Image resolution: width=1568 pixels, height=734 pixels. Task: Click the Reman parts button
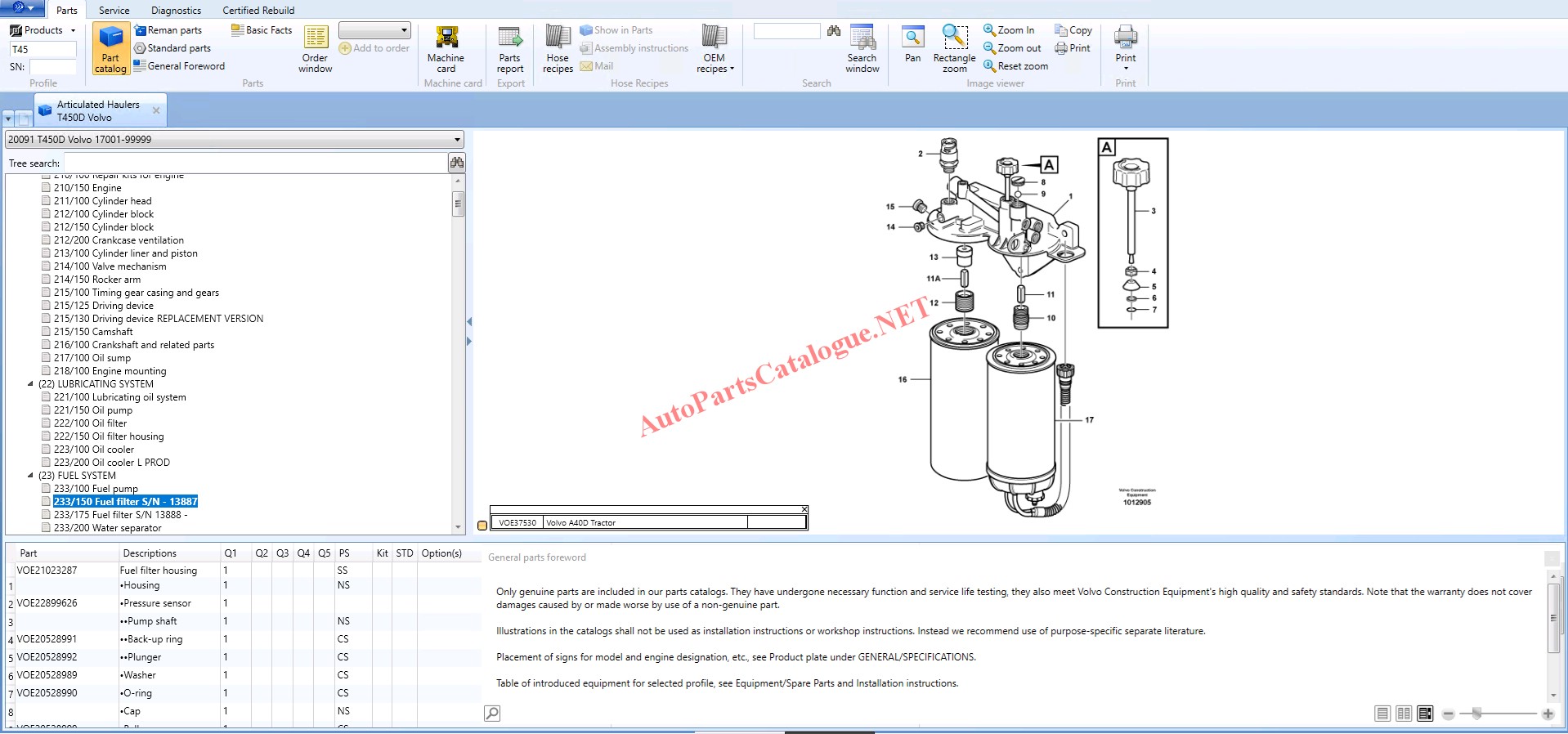(168, 30)
